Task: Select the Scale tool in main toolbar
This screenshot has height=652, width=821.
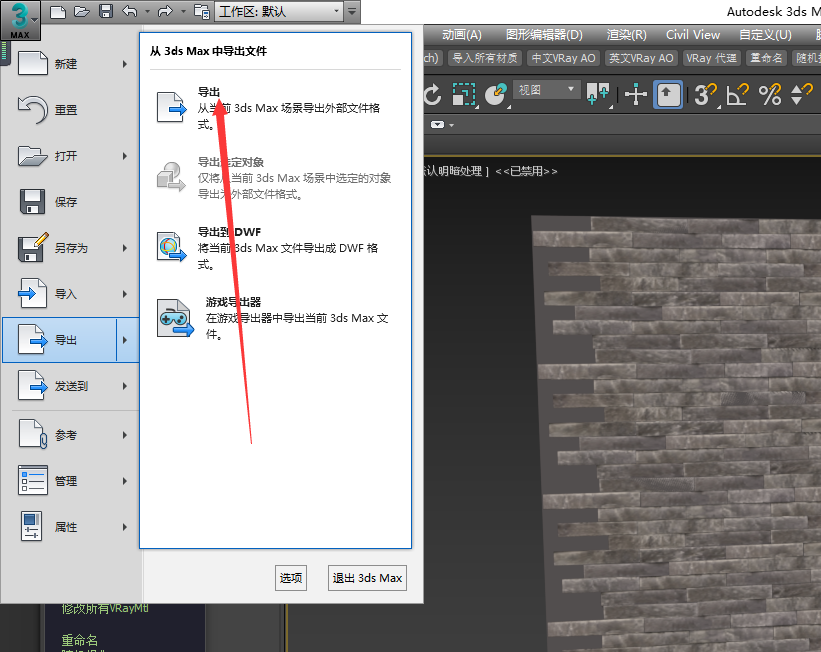Action: pos(464,95)
